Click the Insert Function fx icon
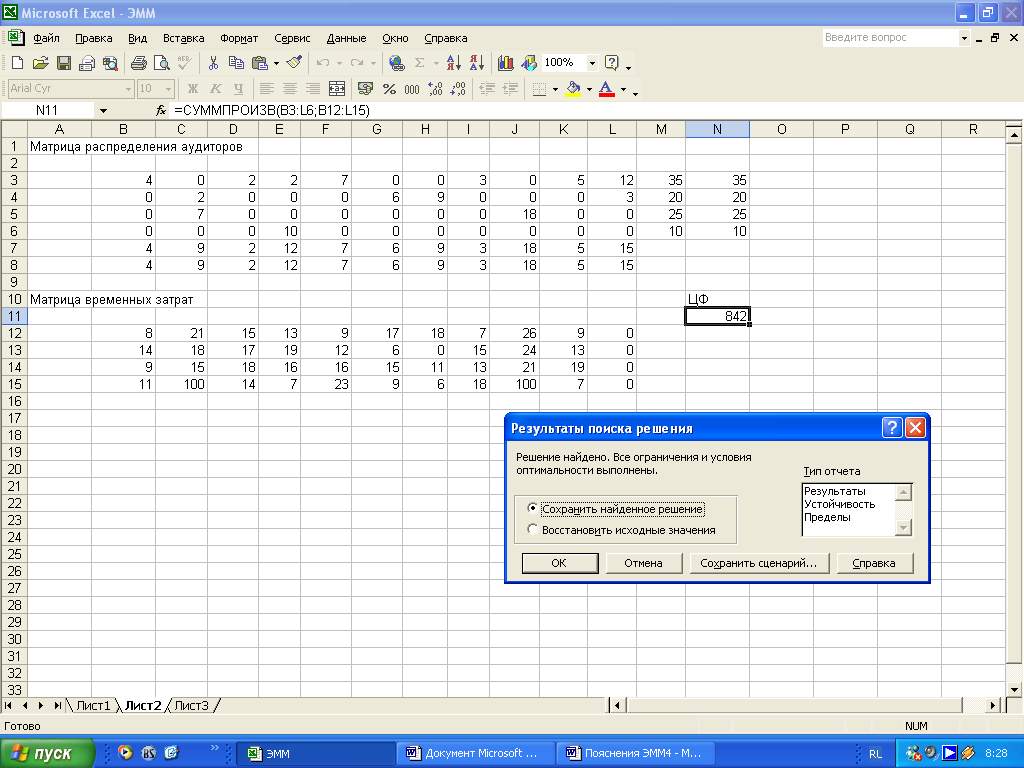This screenshot has width=1024, height=768. 161,110
